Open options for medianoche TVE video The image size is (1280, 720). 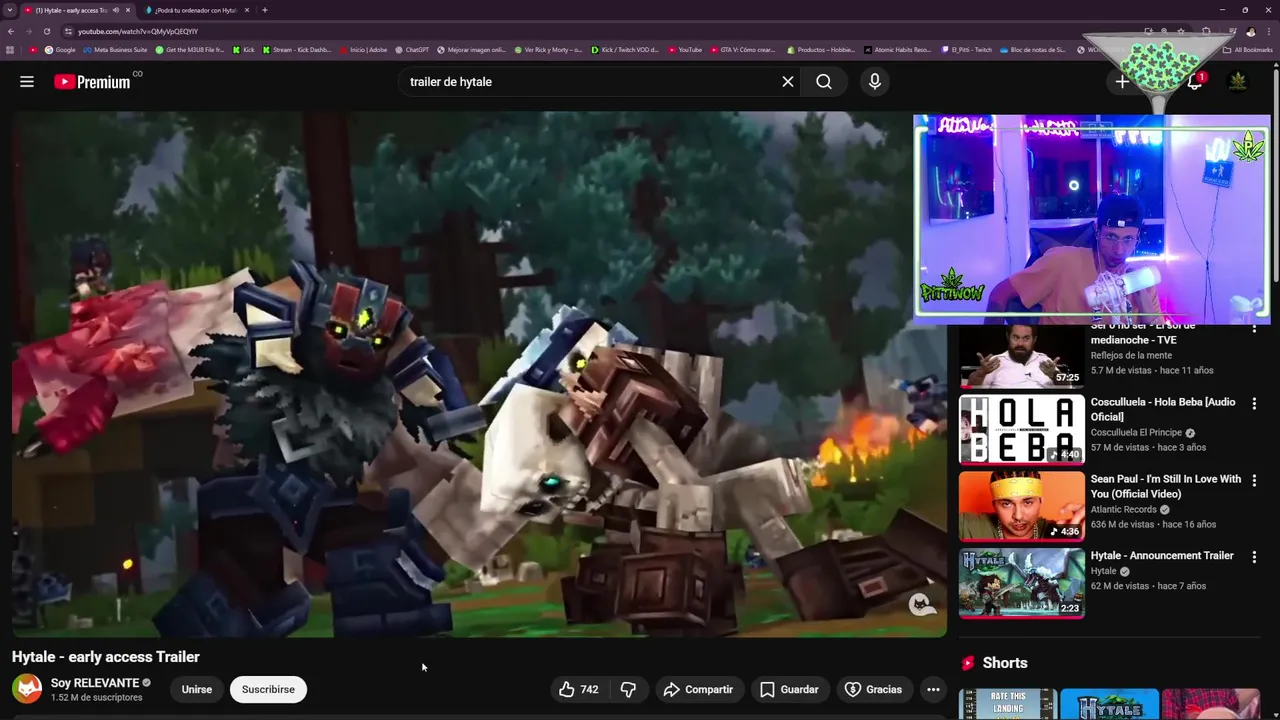click(1254, 329)
